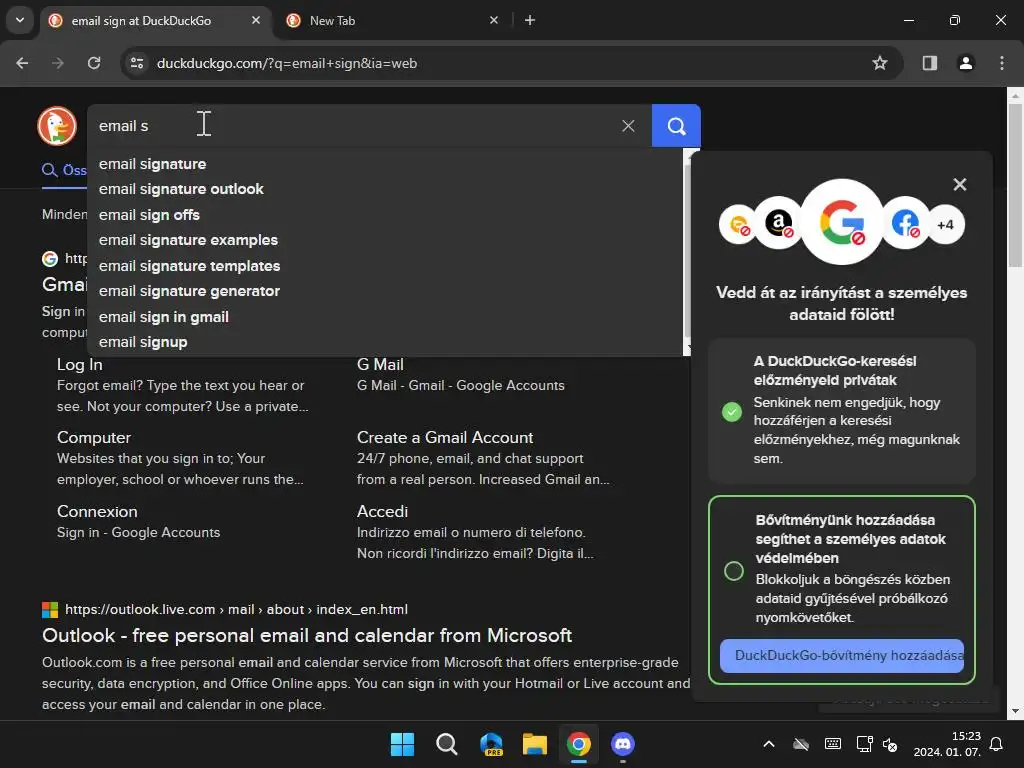The width and height of the screenshot is (1024, 768).
Task: Close the privacy promo panel
Action: [x=959, y=185]
